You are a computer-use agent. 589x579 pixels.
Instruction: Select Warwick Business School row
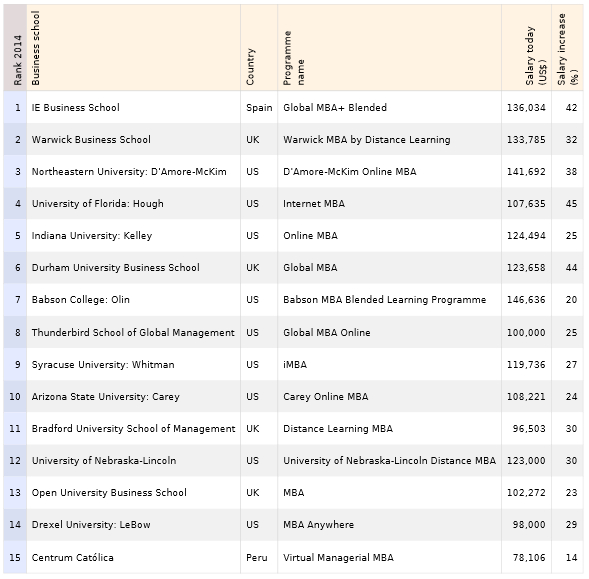pyautogui.click(x=293, y=139)
